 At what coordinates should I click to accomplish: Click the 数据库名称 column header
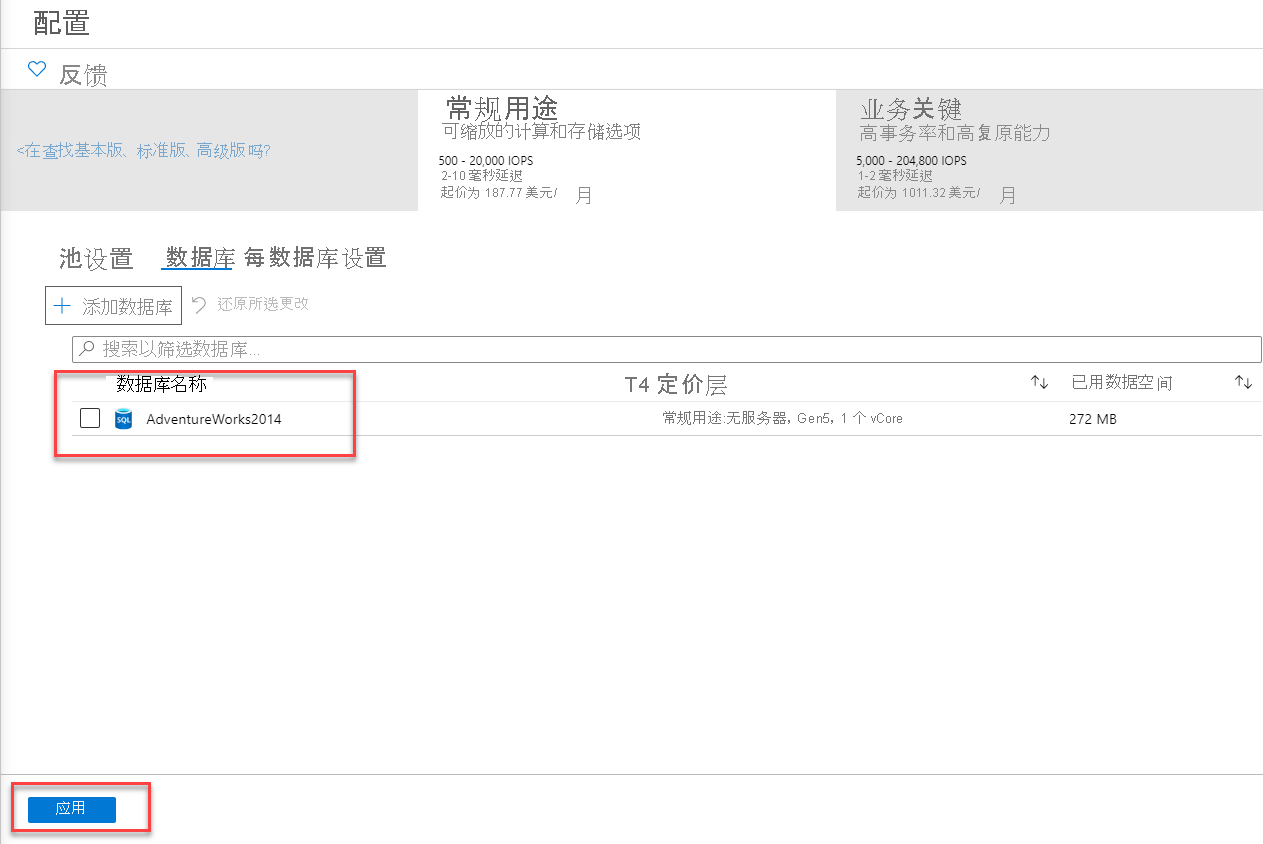tap(160, 384)
